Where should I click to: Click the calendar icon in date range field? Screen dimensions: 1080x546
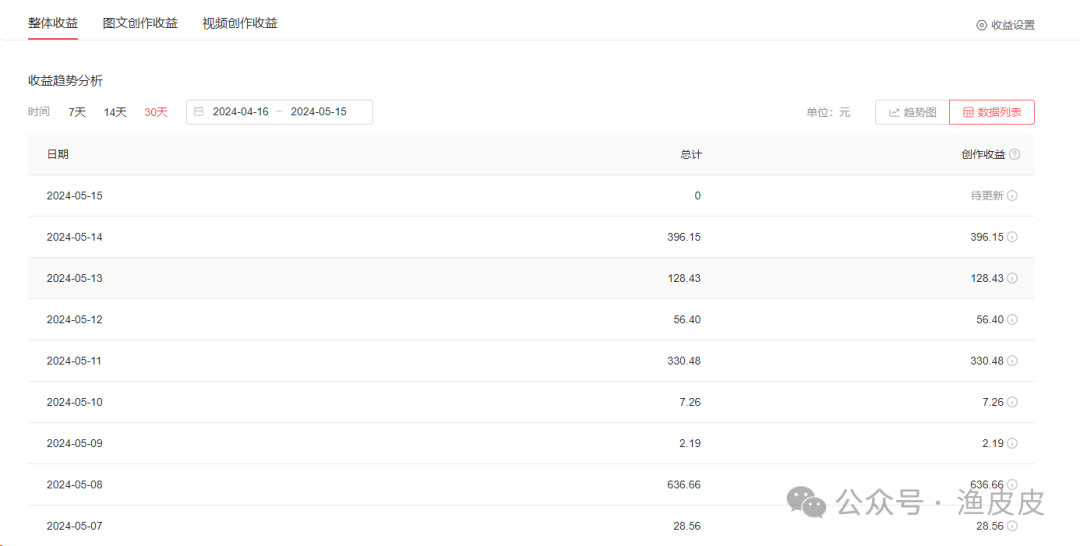[199, 112]
